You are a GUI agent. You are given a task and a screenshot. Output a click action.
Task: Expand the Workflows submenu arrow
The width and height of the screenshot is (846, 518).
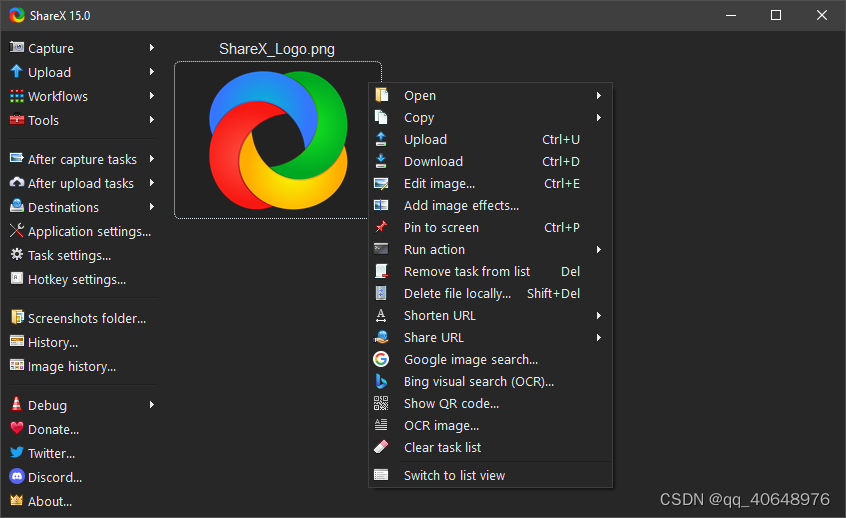click(x=152, y=96)
